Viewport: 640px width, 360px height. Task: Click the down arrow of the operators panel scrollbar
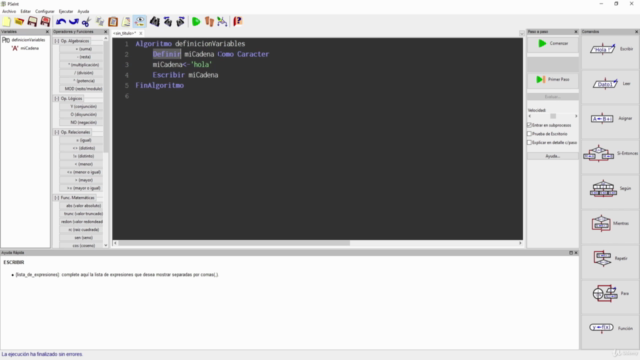point(106,245)
